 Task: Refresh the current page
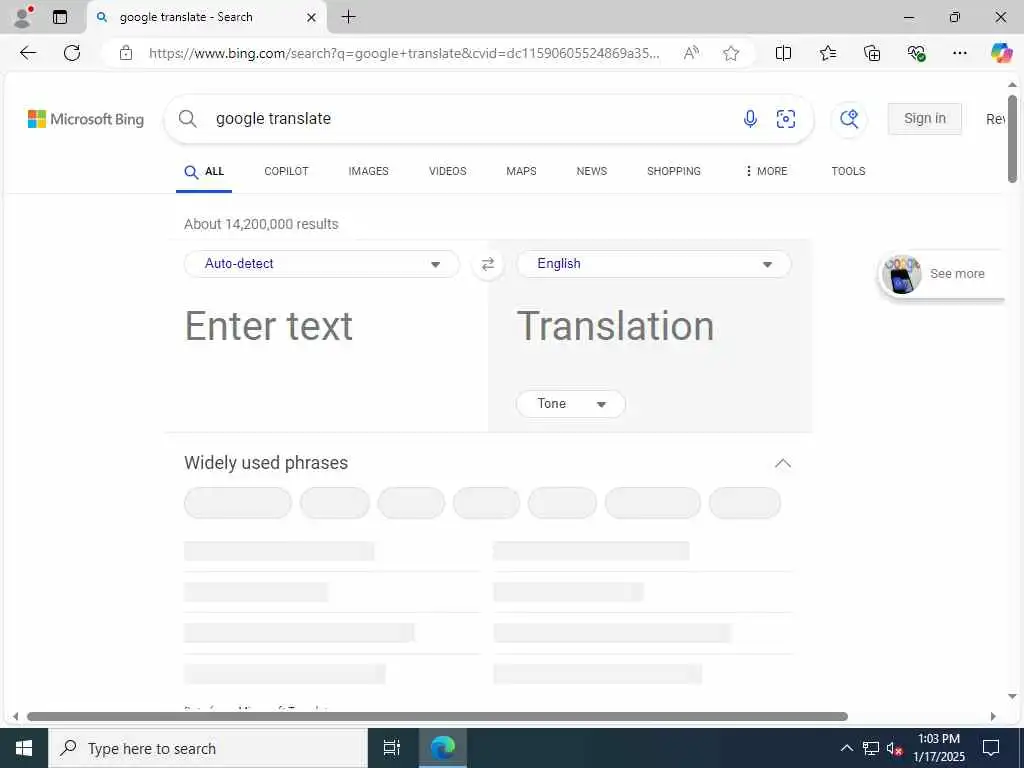pyautogui.click(x=72, y=53)
